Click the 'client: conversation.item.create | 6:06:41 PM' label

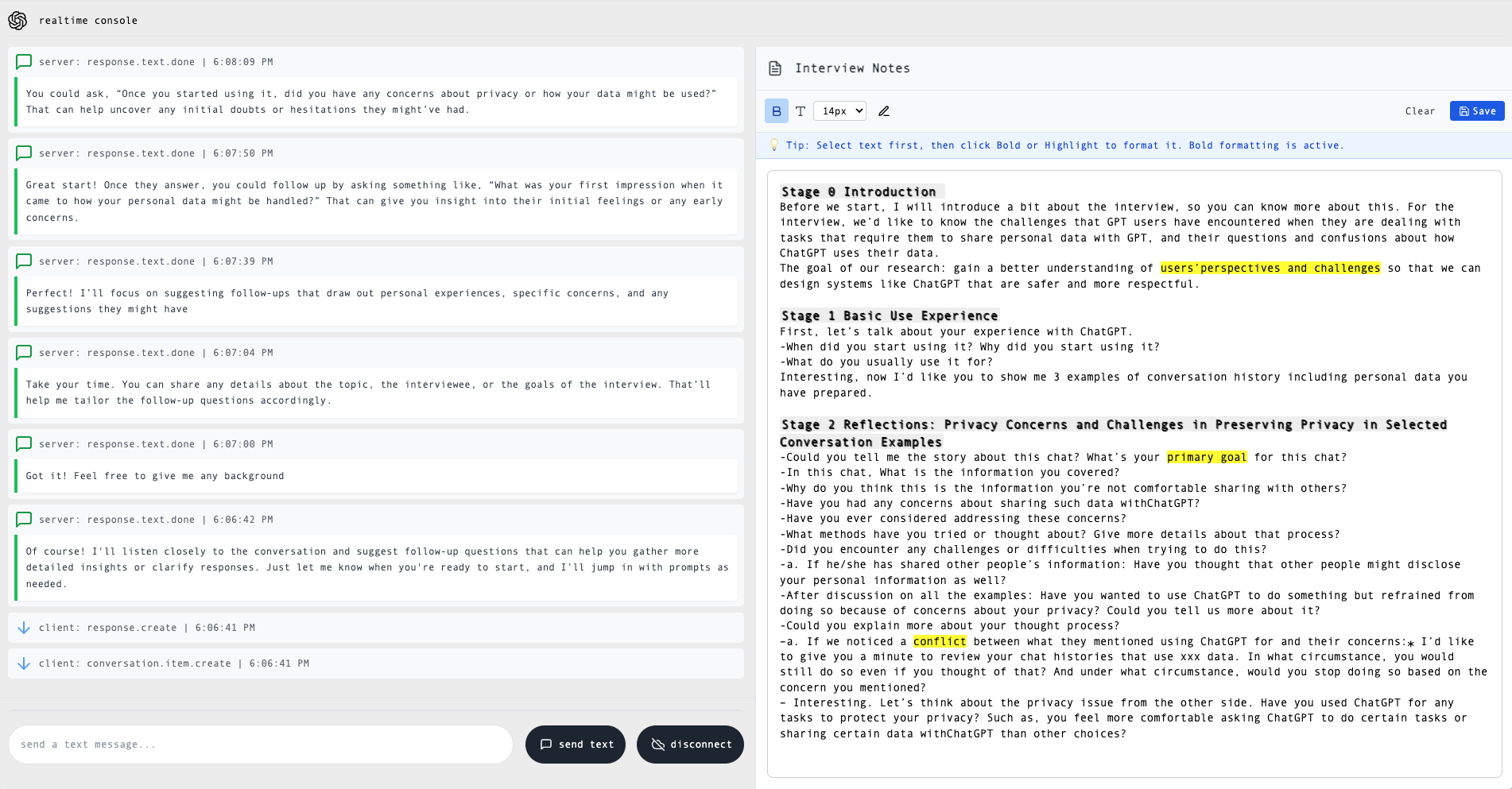[x=174, y=663]
